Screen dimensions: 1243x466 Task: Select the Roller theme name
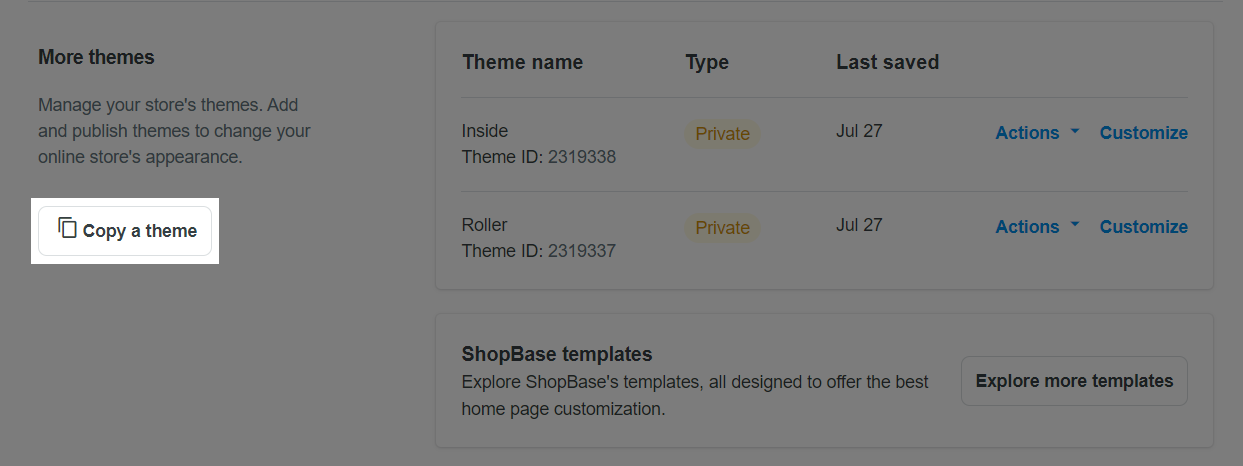point(485,225)
